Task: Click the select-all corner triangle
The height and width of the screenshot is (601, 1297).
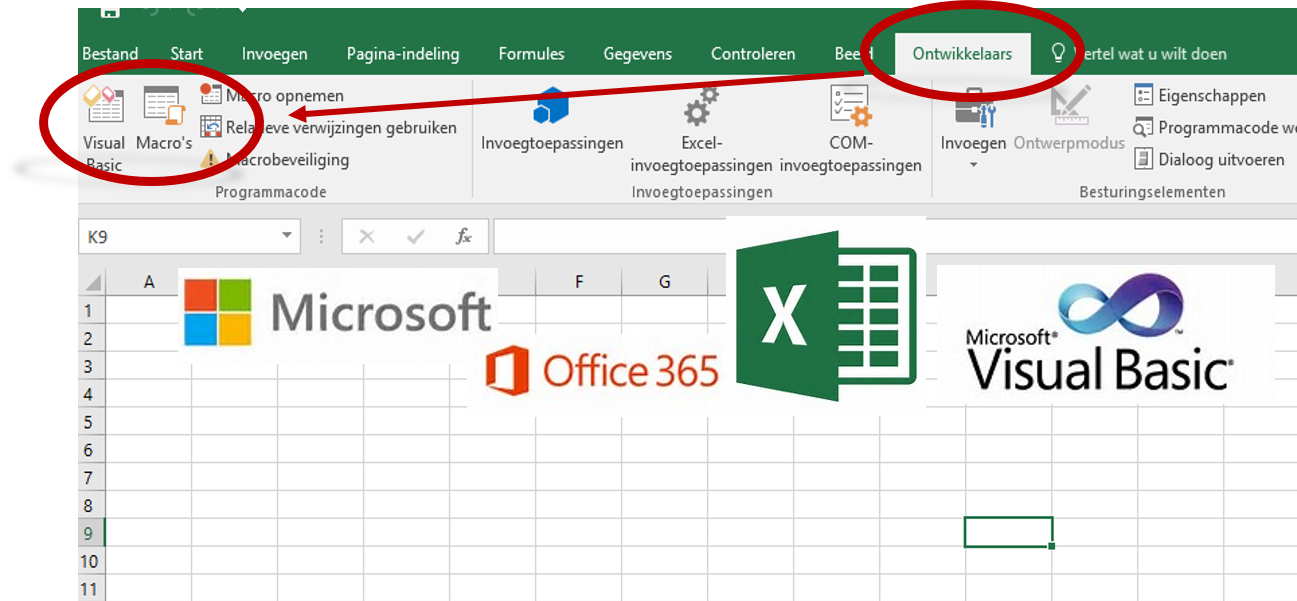Action: [x=92, y=282]
